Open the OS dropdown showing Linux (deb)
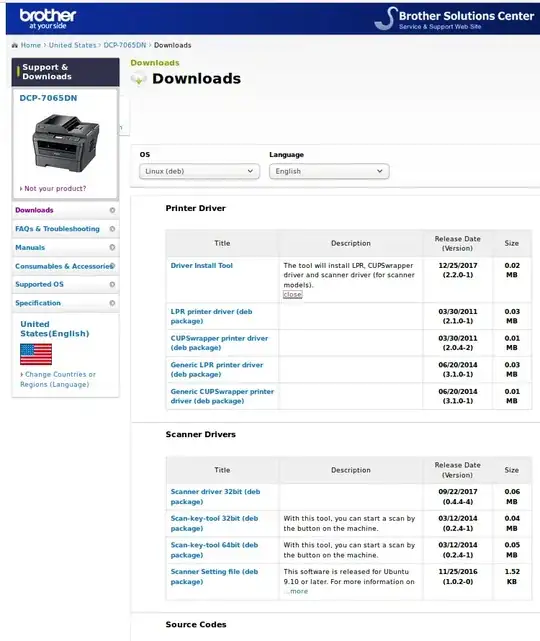Screen dimensions: 540x641 pos(199,171)
